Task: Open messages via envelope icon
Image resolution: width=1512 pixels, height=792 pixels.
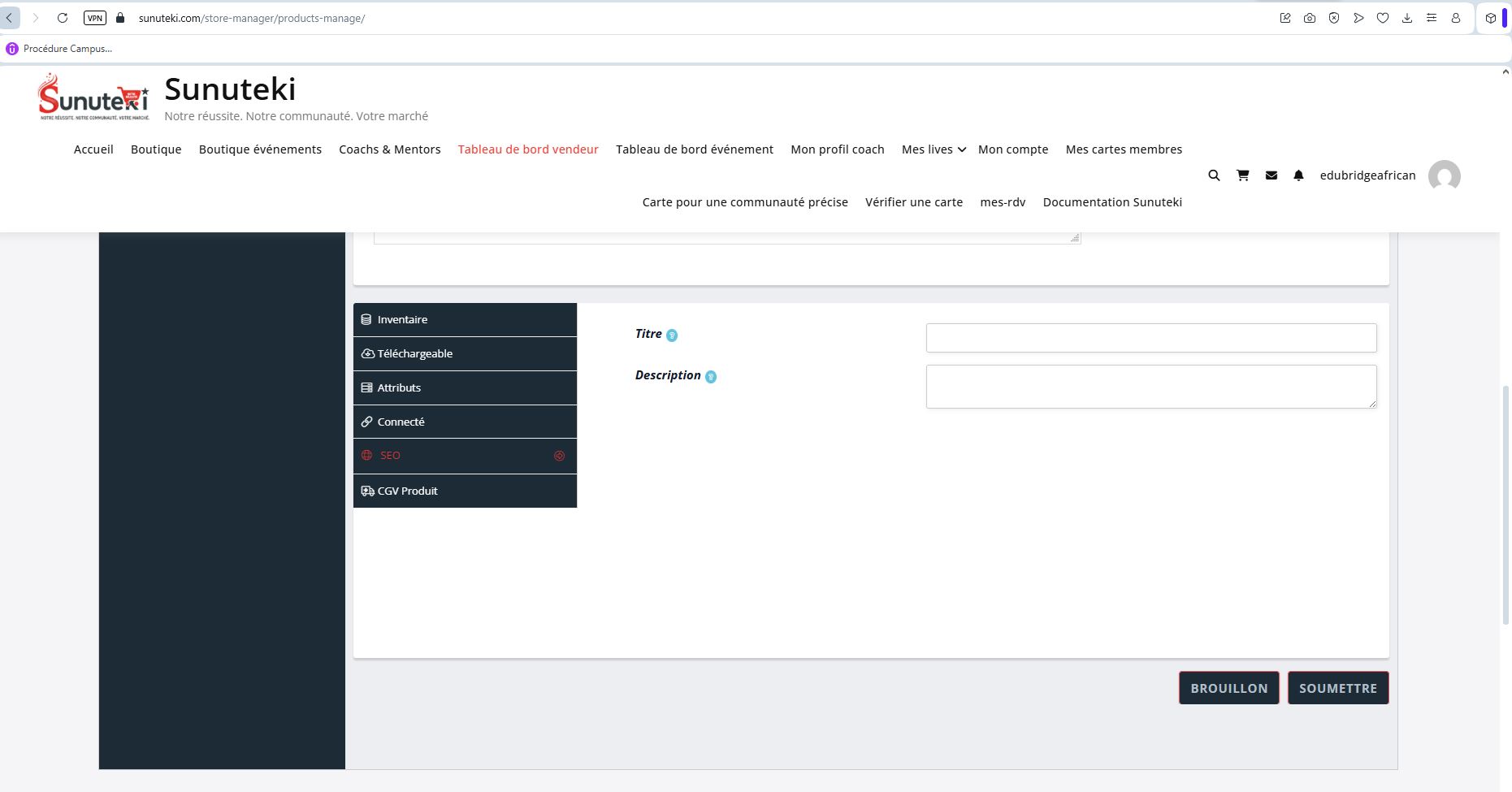Action: [1272, 175]
